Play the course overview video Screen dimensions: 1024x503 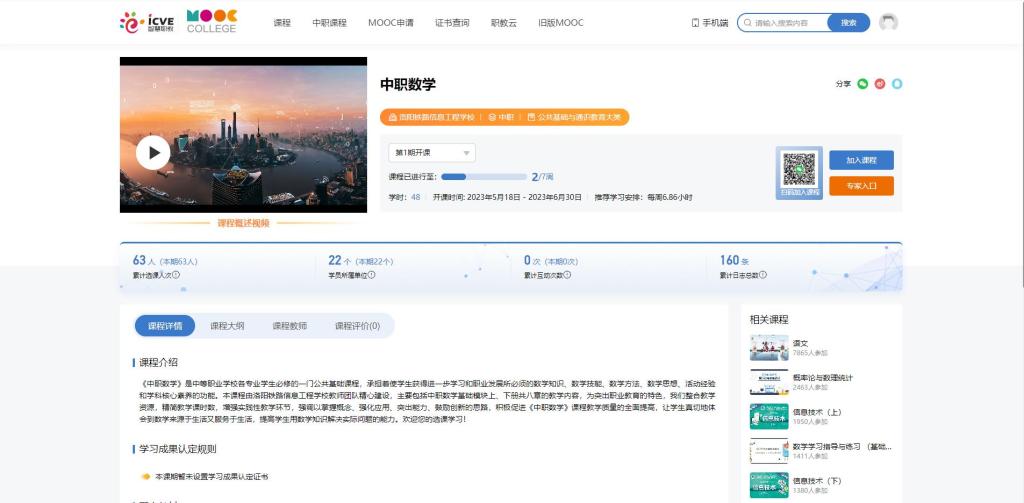click(153, 153)
